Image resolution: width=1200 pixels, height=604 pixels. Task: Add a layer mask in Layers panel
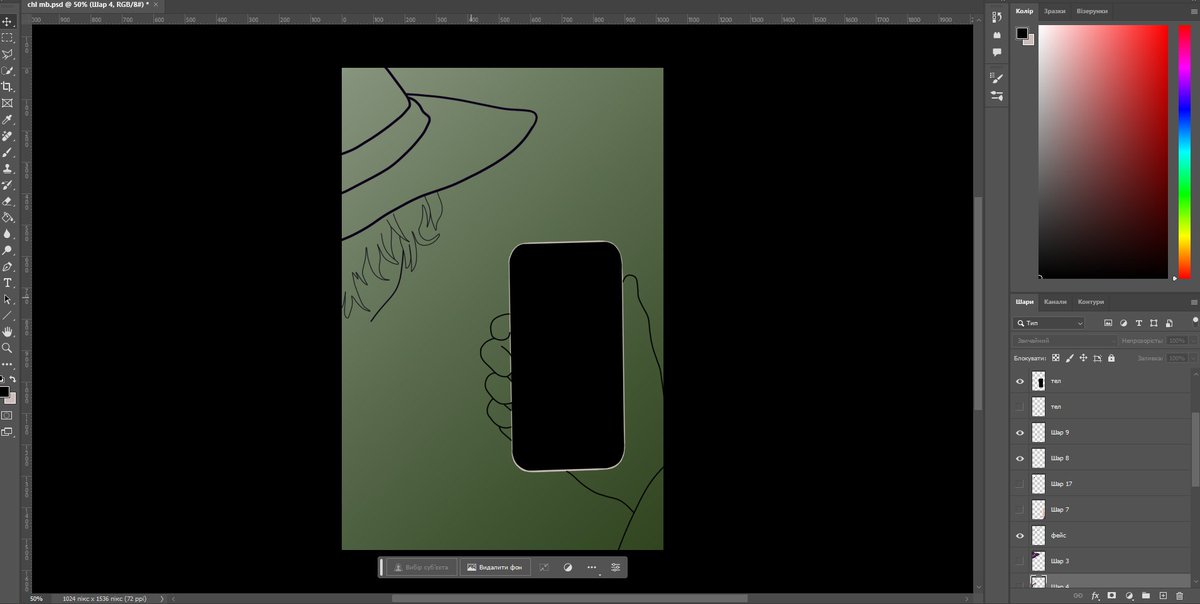tap(1112, 596)
